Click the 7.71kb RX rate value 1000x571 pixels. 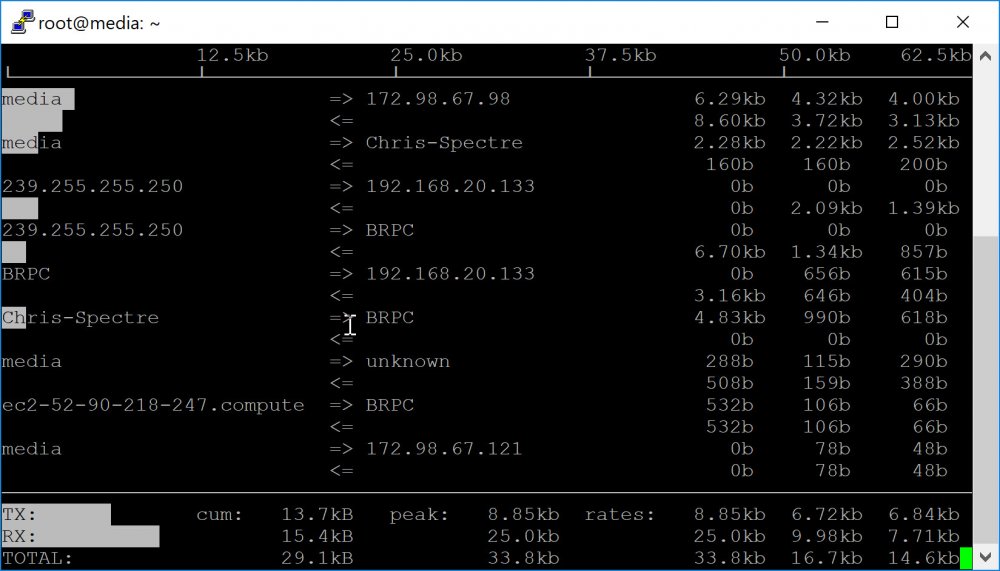click(x=923, y=536)
